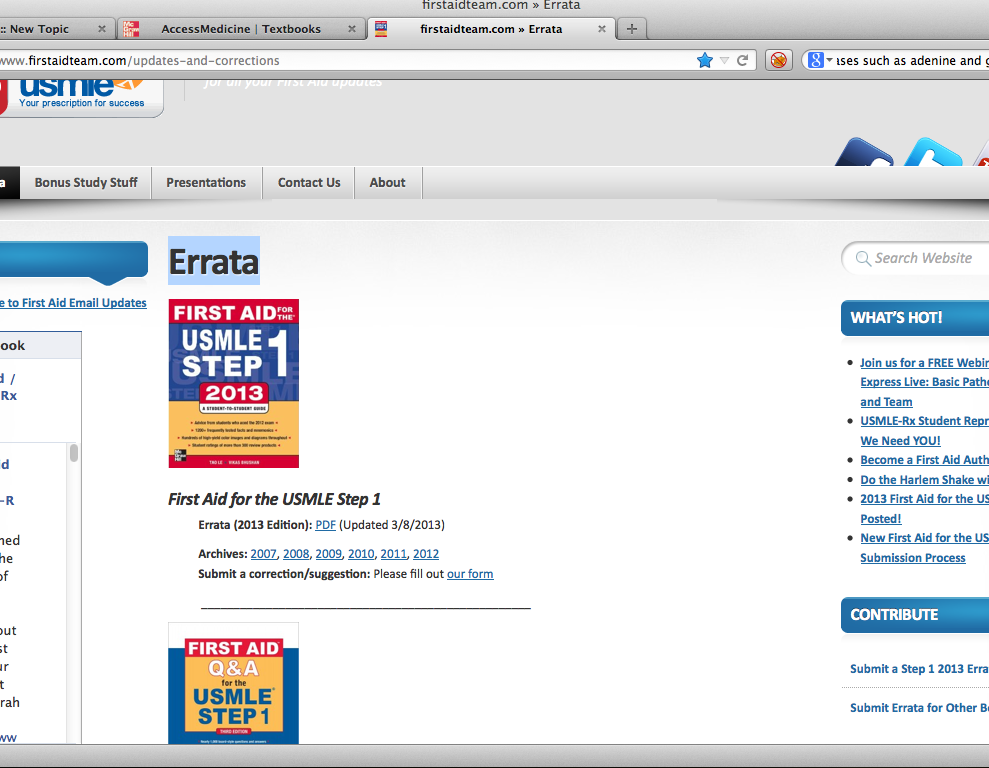Click 'First Aid for the USMLE Step 1' title

274,499
